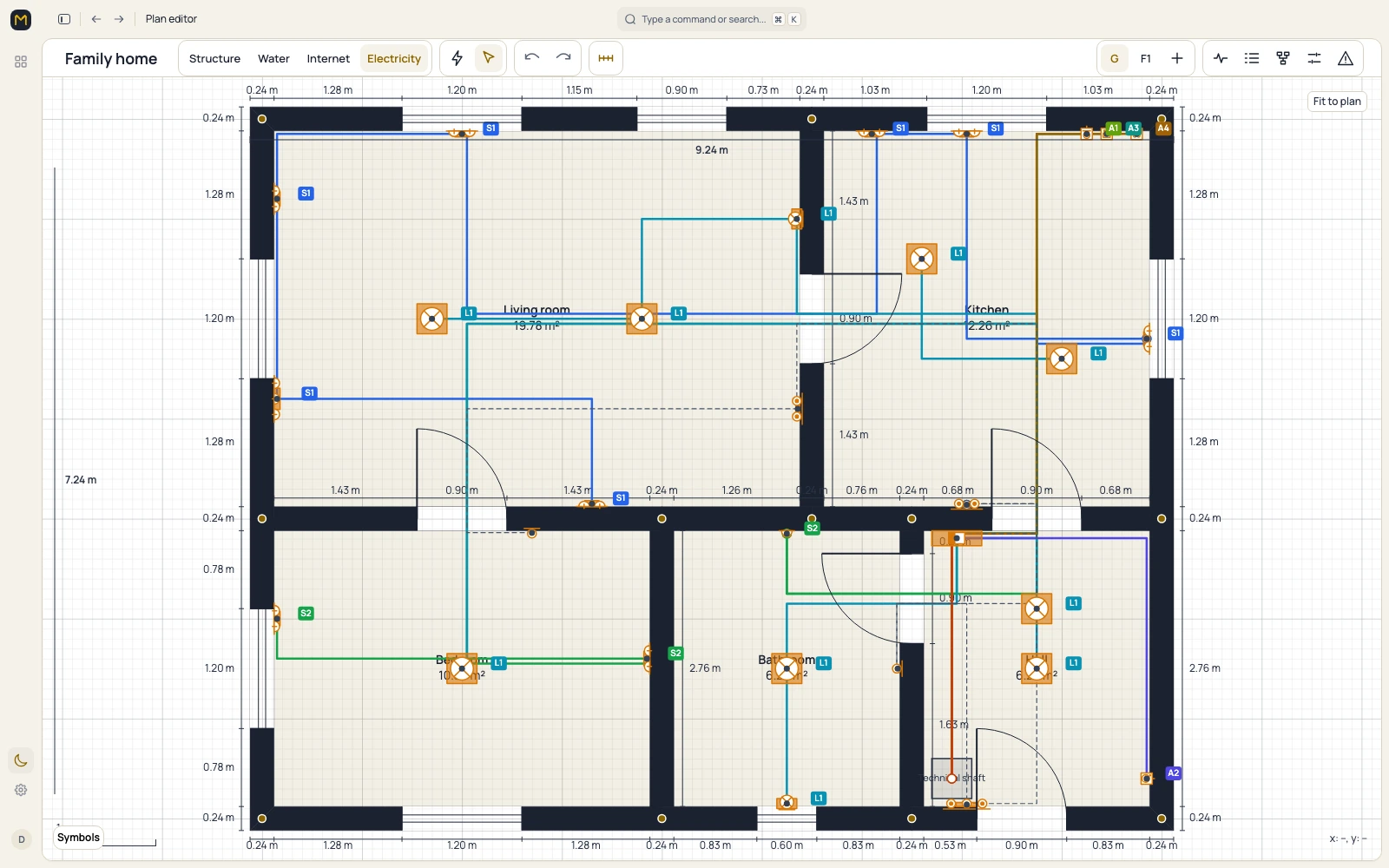Open the Symbols panel button

pyautogui.click(x=78, y=838)
